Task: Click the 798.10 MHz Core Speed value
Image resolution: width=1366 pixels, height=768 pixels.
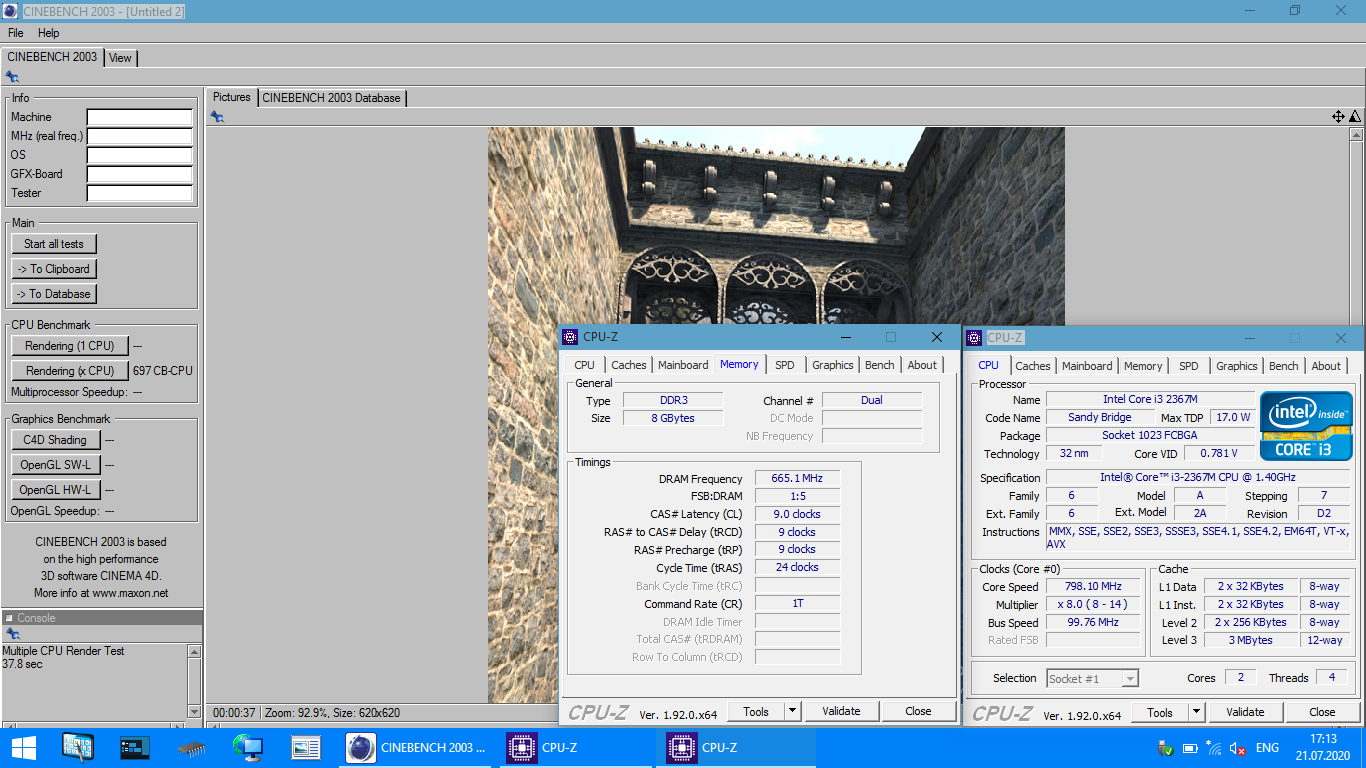Action: coord(1093,587)
